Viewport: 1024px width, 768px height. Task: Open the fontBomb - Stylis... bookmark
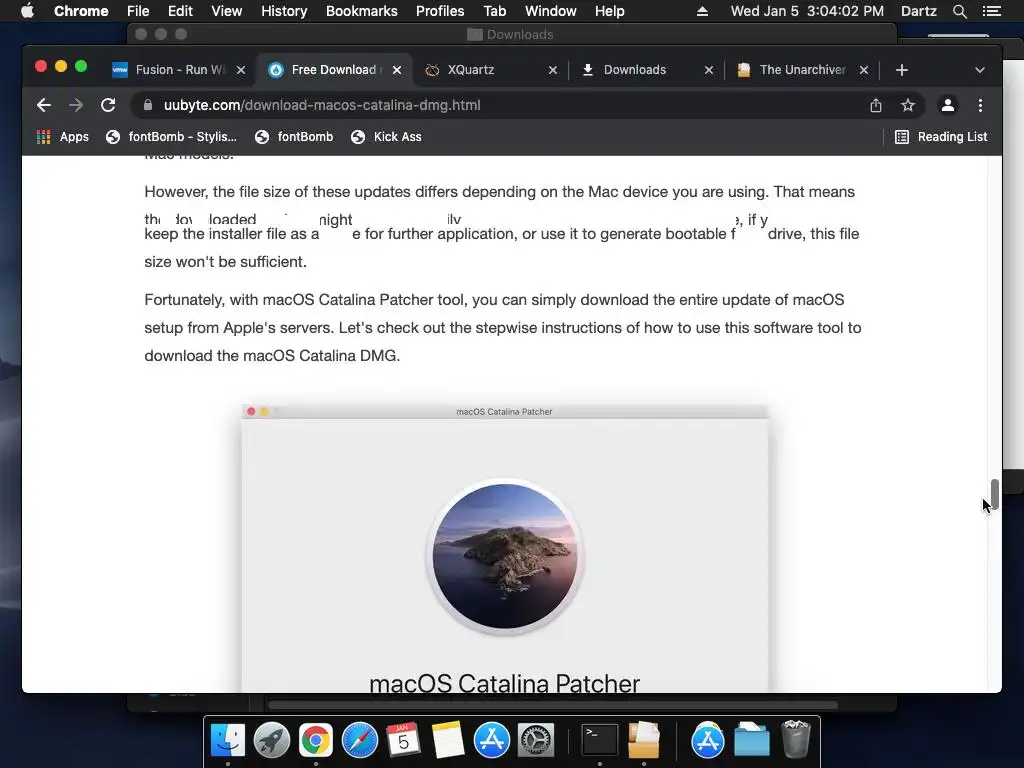coord(172,136)
